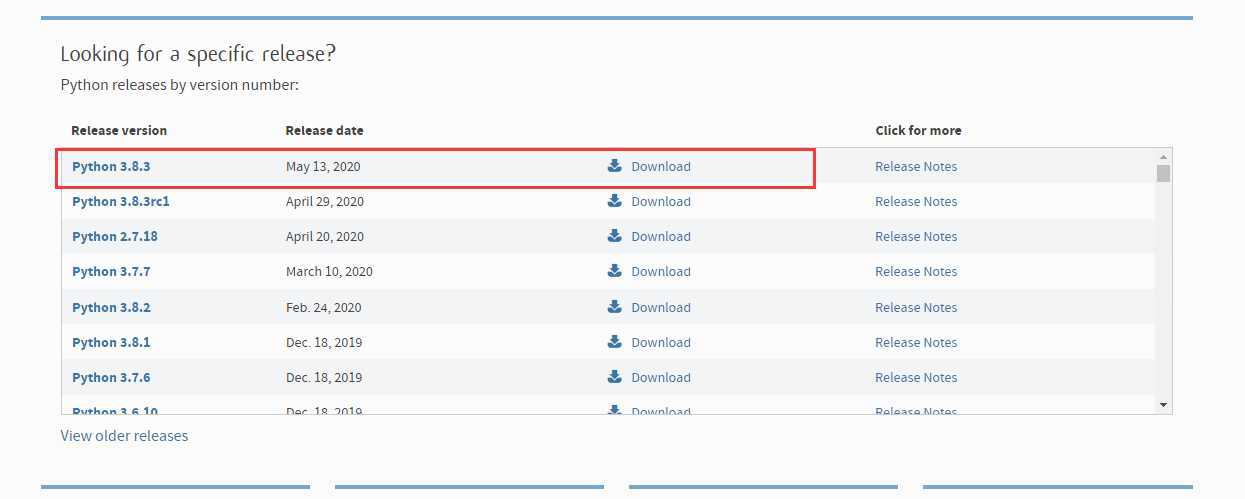This screenshot has width=1245, height=499.
Task: Click download icon for Python 3.8.3
Action: [x=615, y=166]
